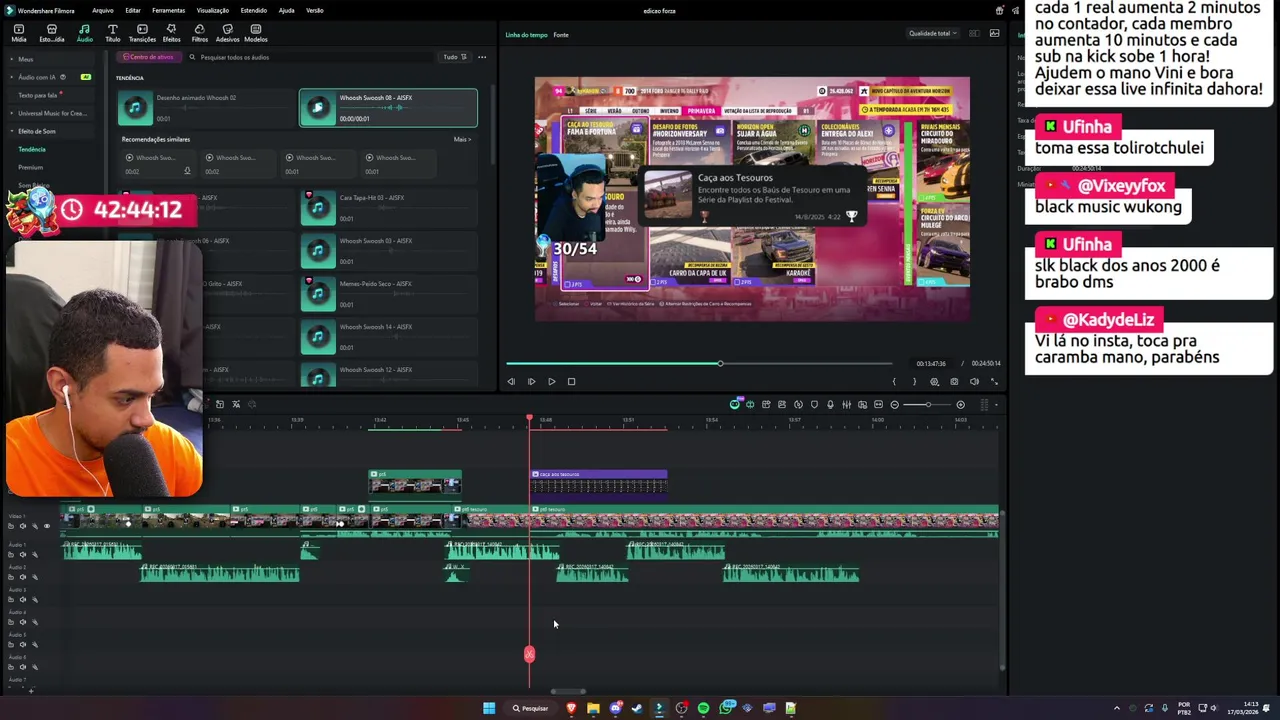Click the timeline zoom in plus button
This screenshot has height=720, width=1280.
pyautogui.click(x=960, y=404)
